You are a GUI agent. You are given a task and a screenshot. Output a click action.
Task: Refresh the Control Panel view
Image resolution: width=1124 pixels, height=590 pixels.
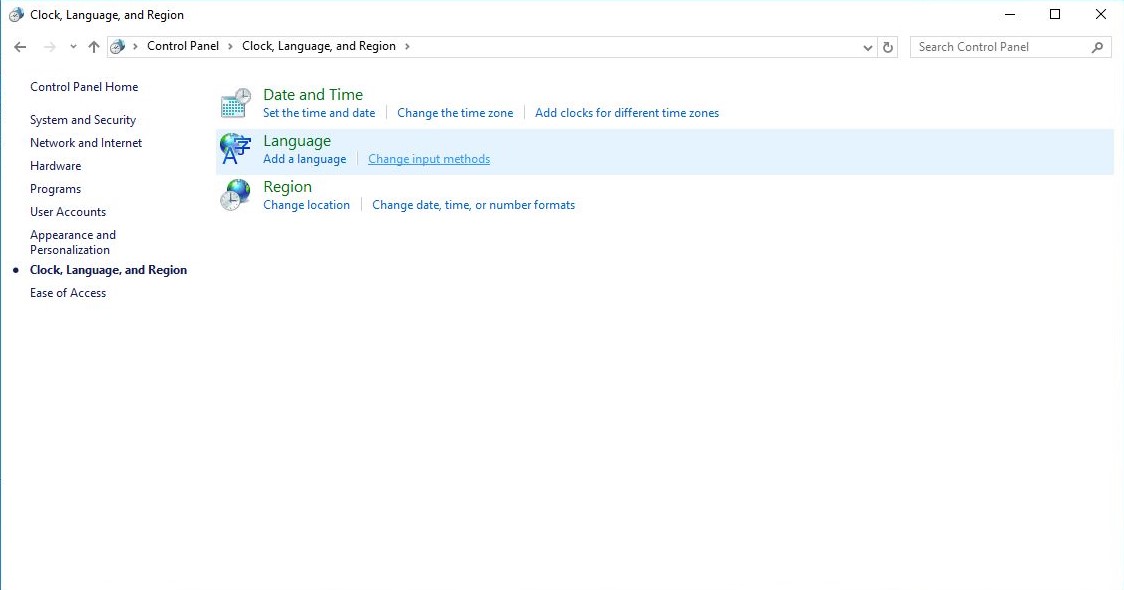pyautogui.click(x=887, y=47)
